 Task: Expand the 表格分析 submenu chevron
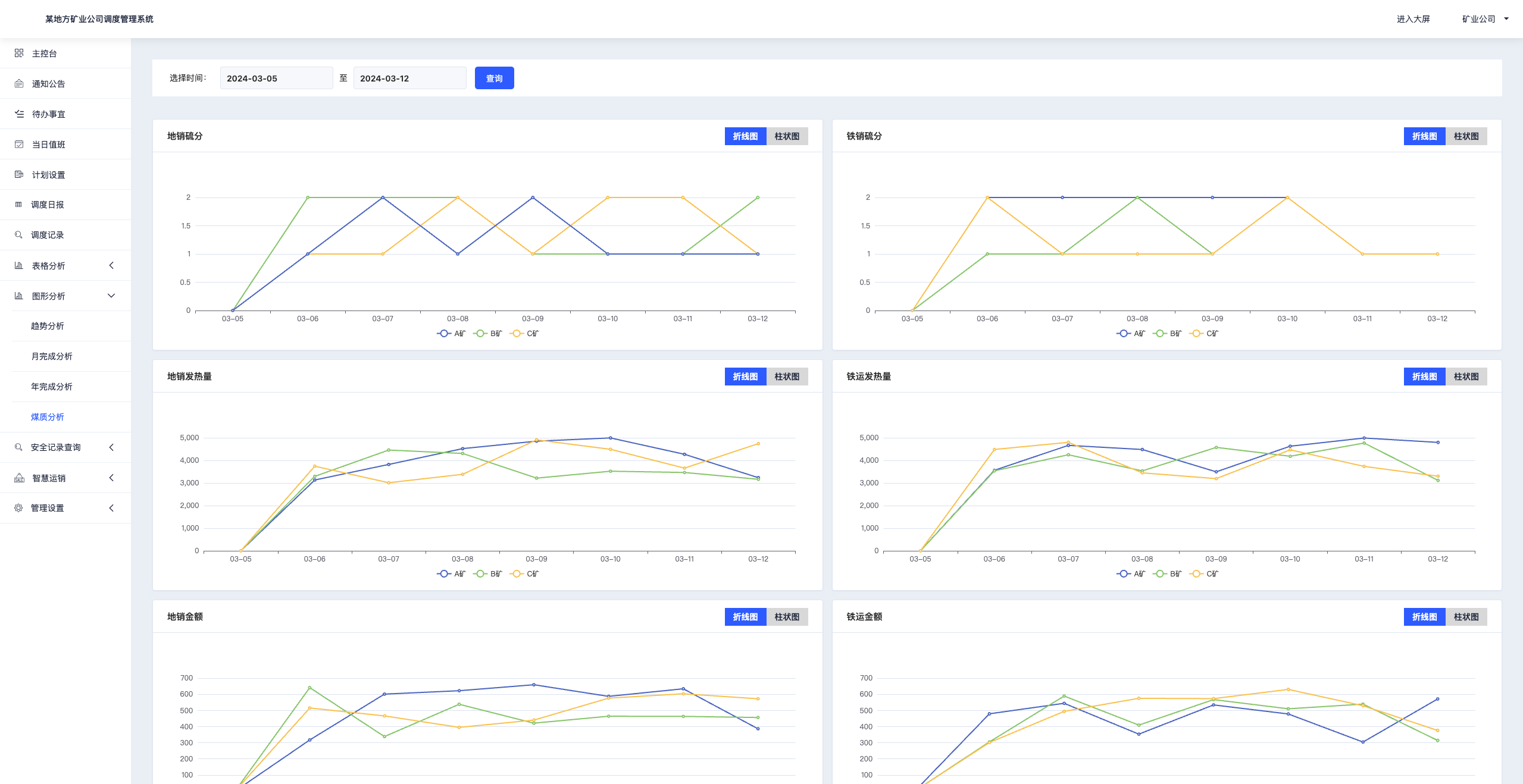click(111, 265)
